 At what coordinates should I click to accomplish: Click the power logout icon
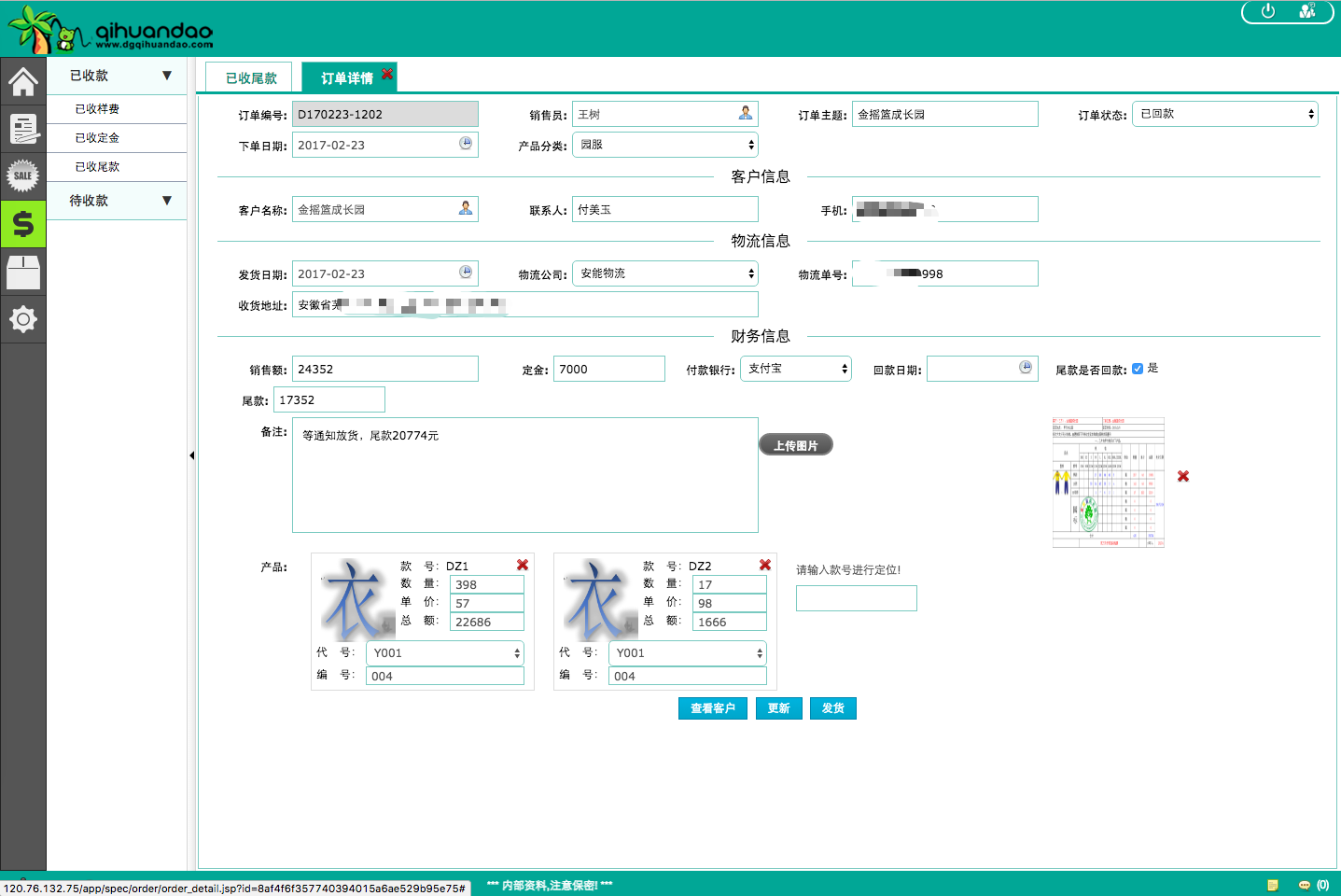(1267, 11)
